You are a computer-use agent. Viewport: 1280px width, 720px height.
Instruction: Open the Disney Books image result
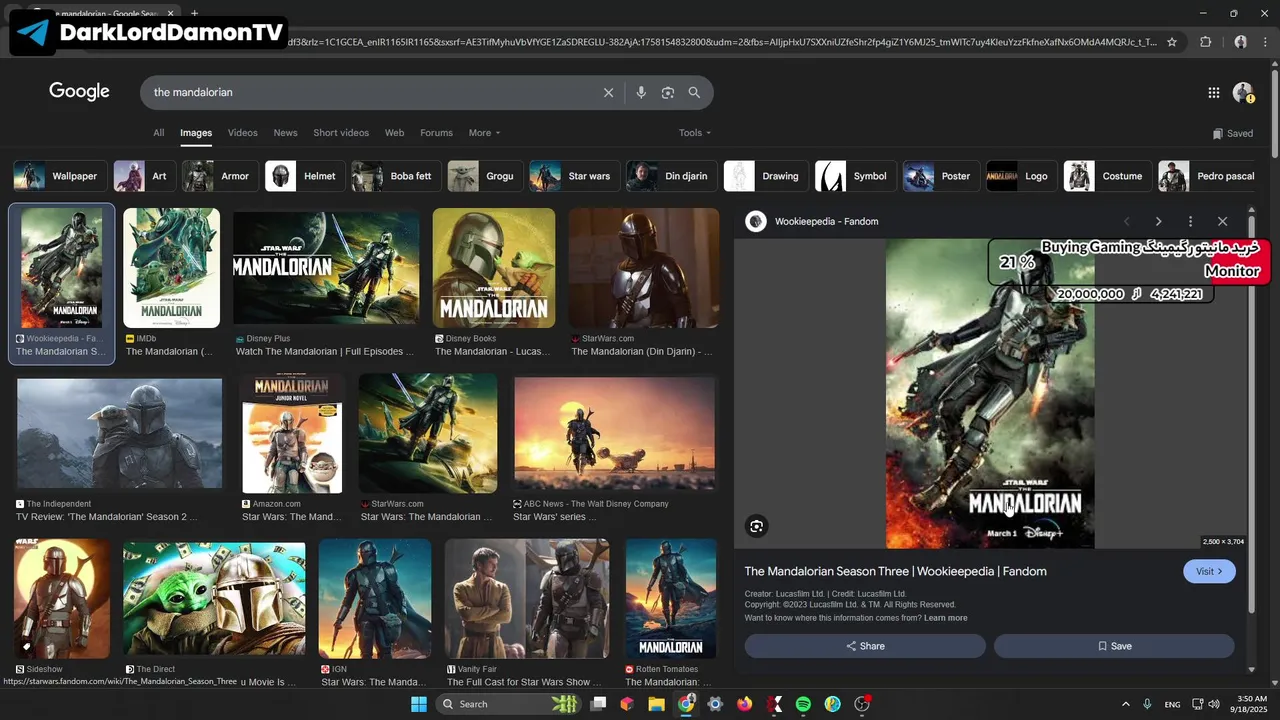coord(494,268)
